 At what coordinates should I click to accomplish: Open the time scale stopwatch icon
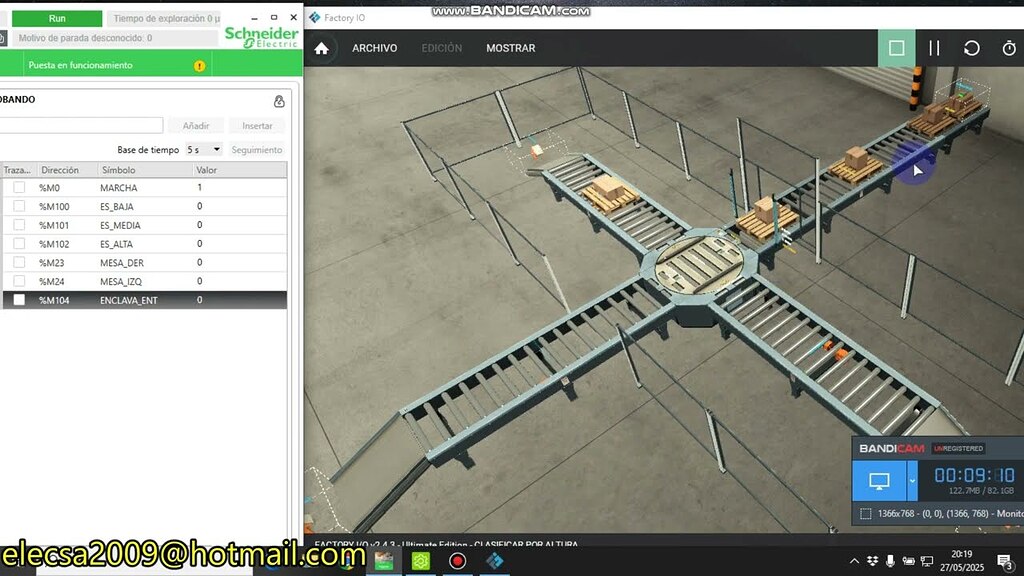click(x=1006, y=47)
